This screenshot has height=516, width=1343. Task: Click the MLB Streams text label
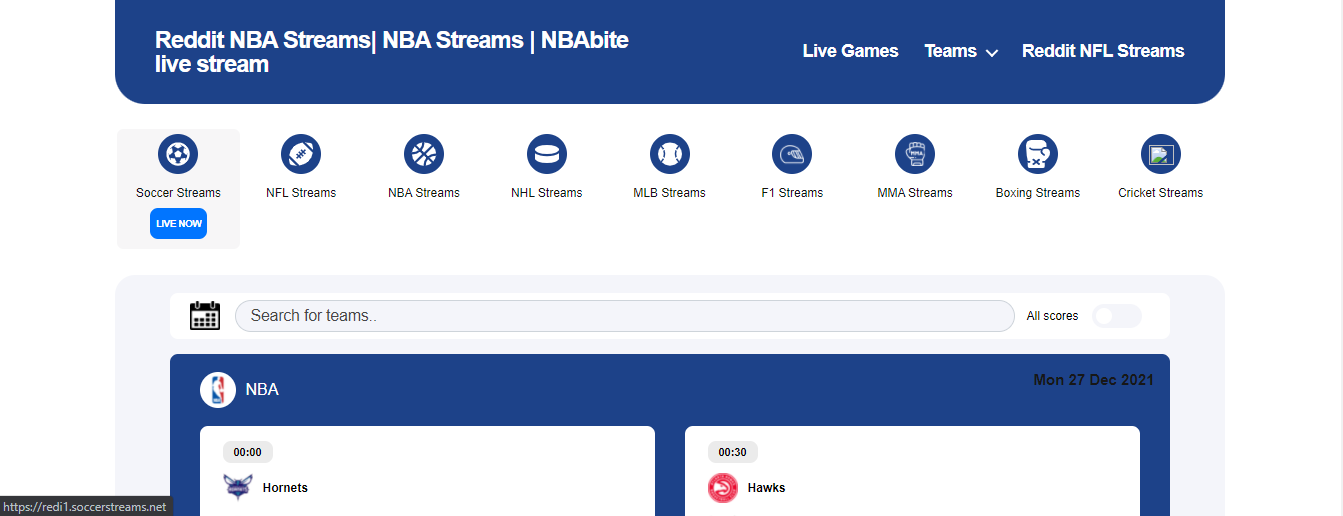pos(669,193)
